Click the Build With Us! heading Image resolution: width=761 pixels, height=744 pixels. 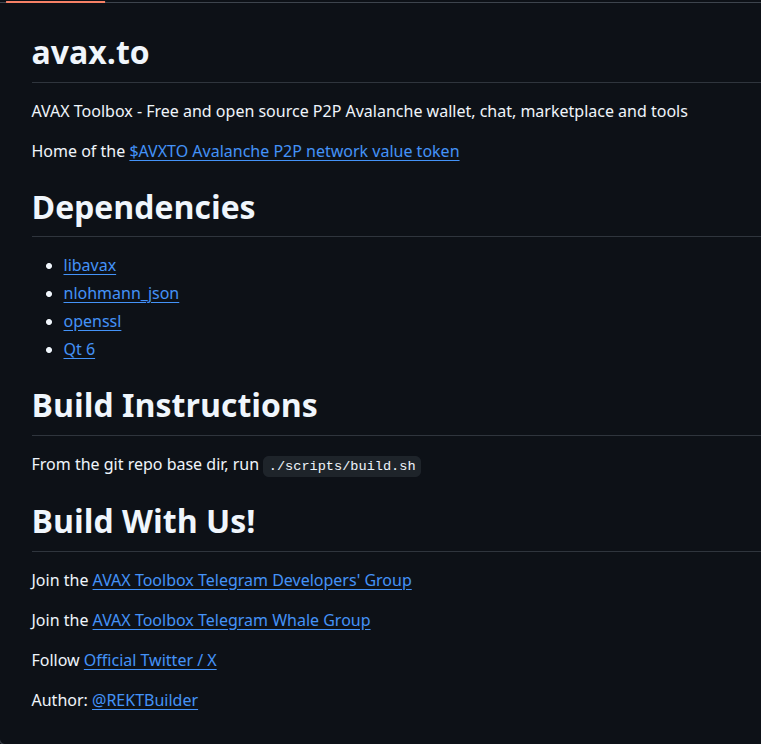point(144,521)
